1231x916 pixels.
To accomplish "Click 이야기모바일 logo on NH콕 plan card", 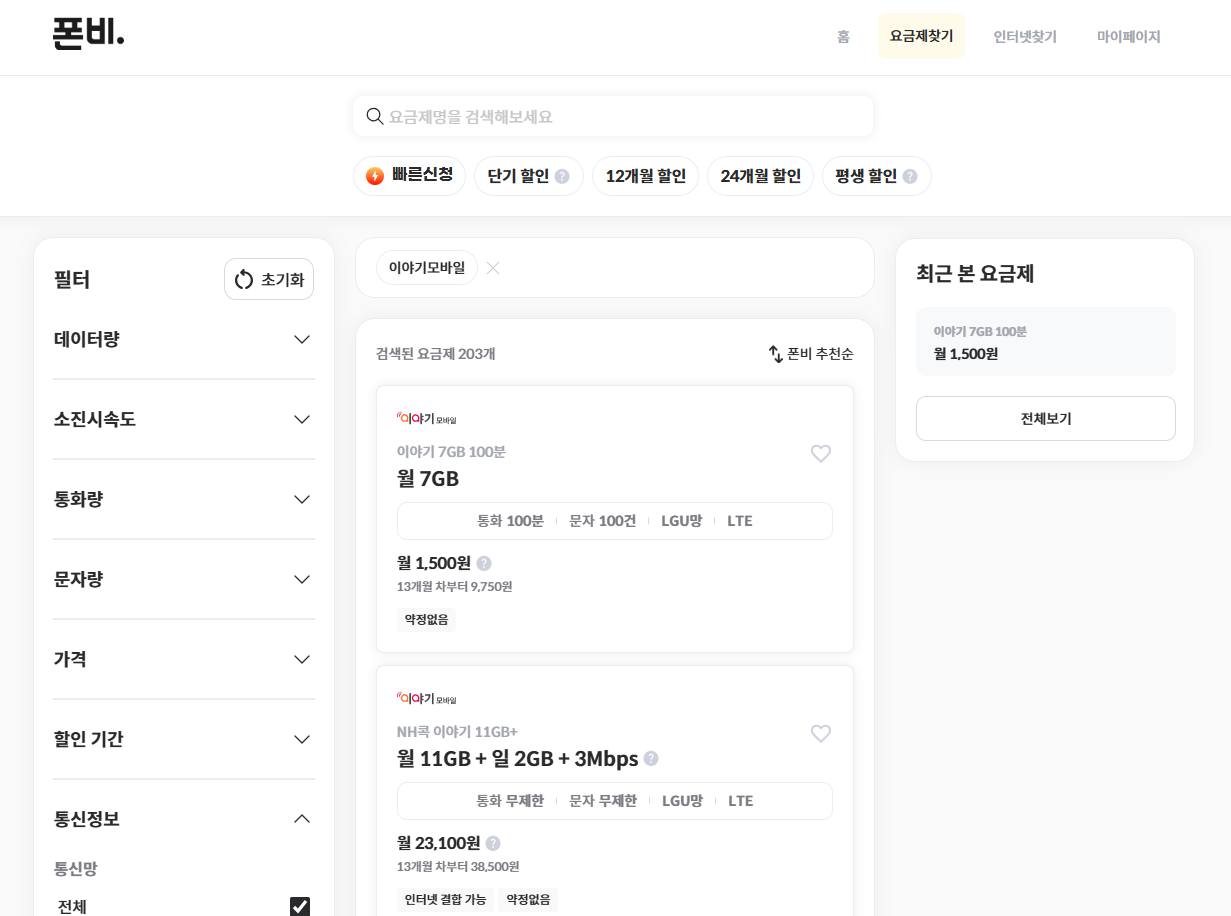I will click(x=426, y=698).
